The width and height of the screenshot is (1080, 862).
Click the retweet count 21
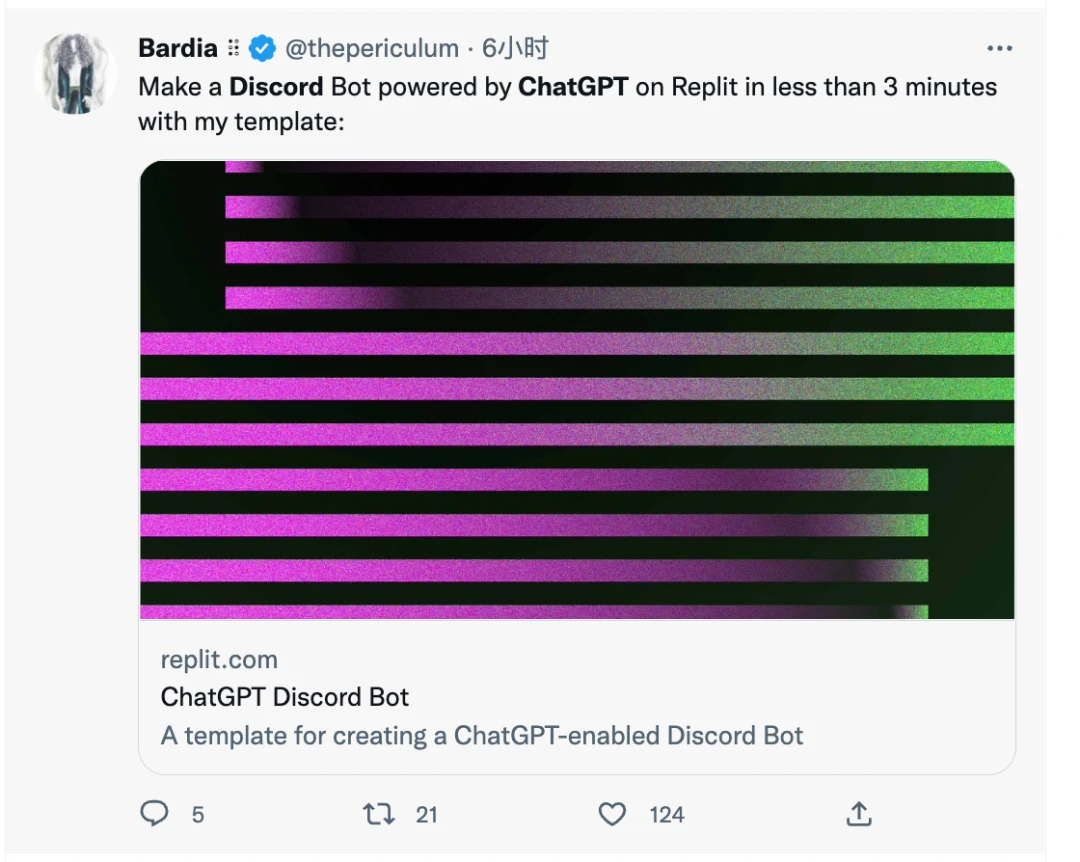click(426, 815)
